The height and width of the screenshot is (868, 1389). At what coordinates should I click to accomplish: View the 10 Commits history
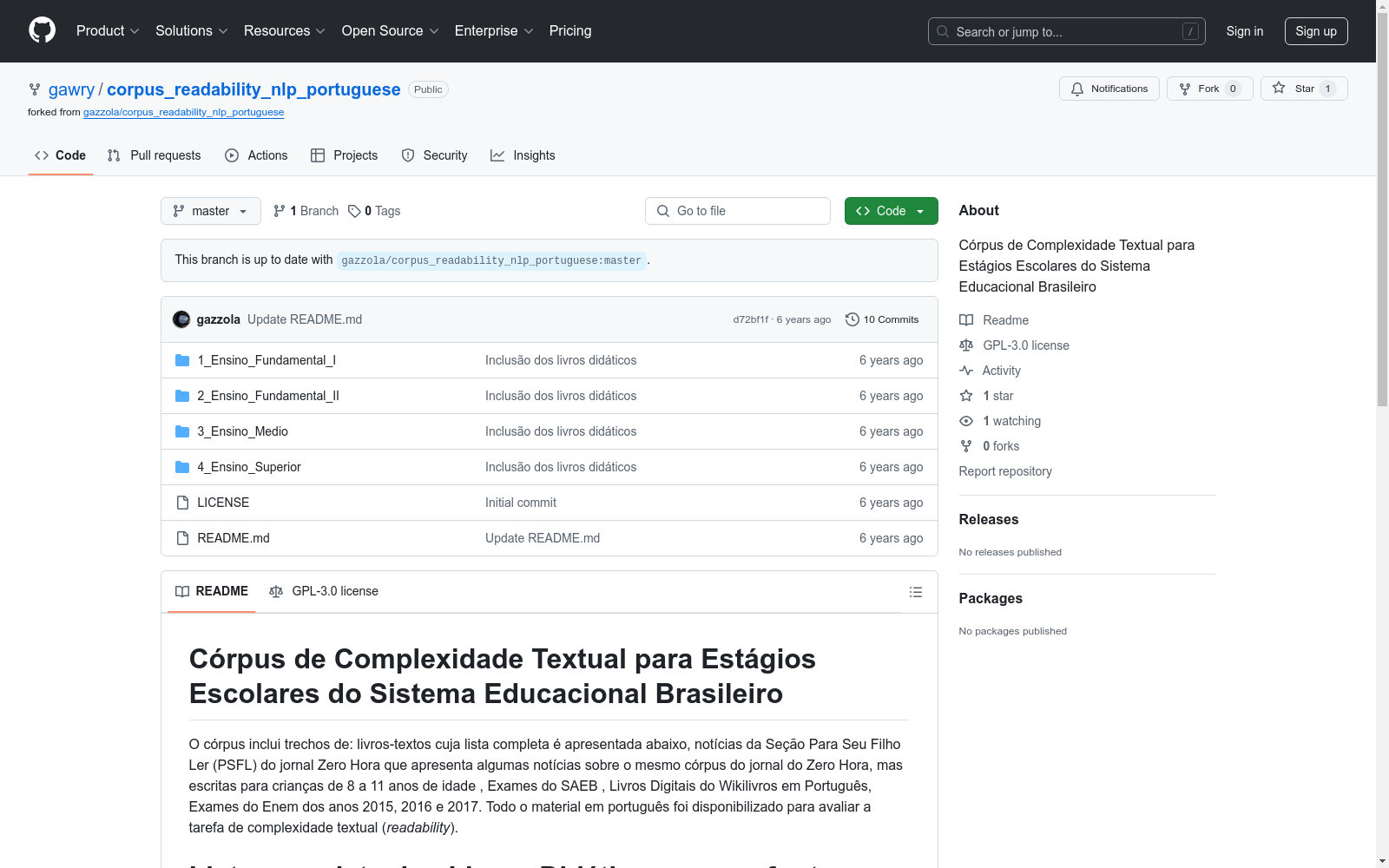882,319
